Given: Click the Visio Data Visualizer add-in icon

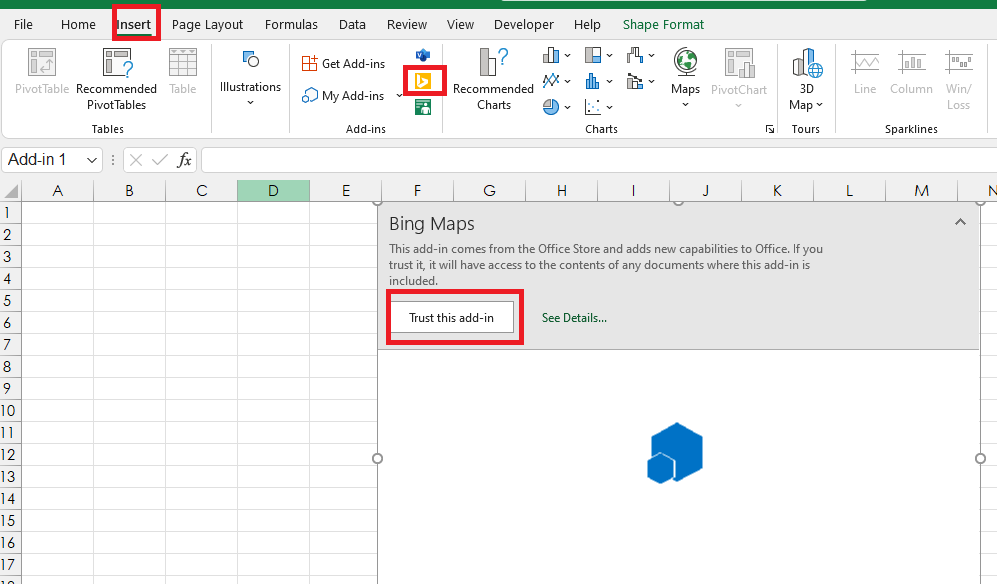Looking at the screenshot, I should 423,55.
